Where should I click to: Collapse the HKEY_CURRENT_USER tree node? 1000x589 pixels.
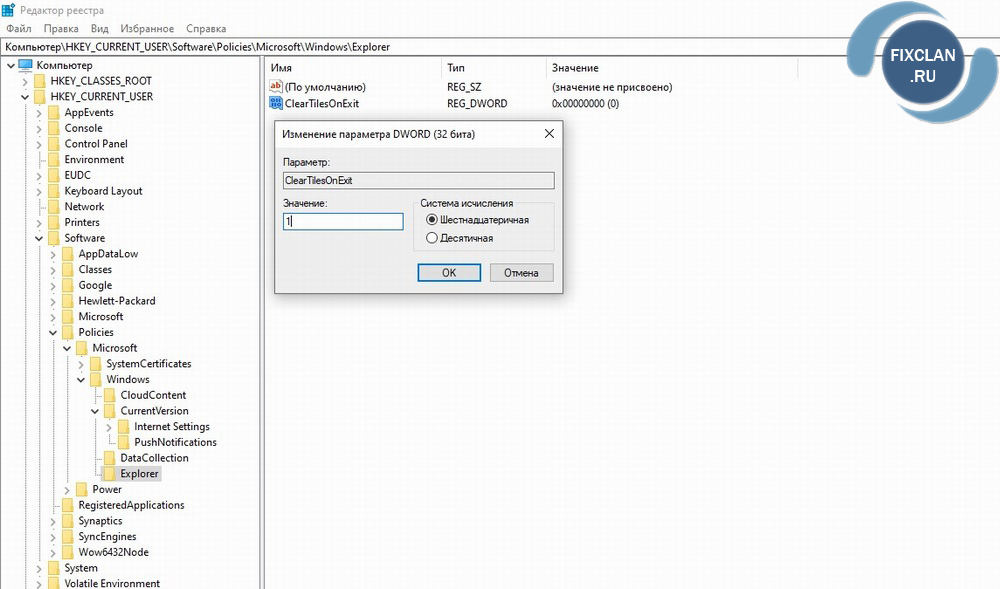click(25, 97)
